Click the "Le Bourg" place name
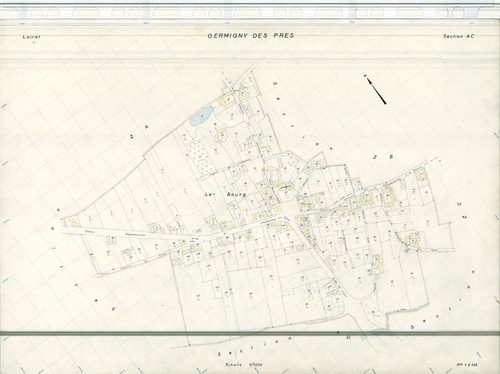500x374 pixels. click(x=225, y=194)
